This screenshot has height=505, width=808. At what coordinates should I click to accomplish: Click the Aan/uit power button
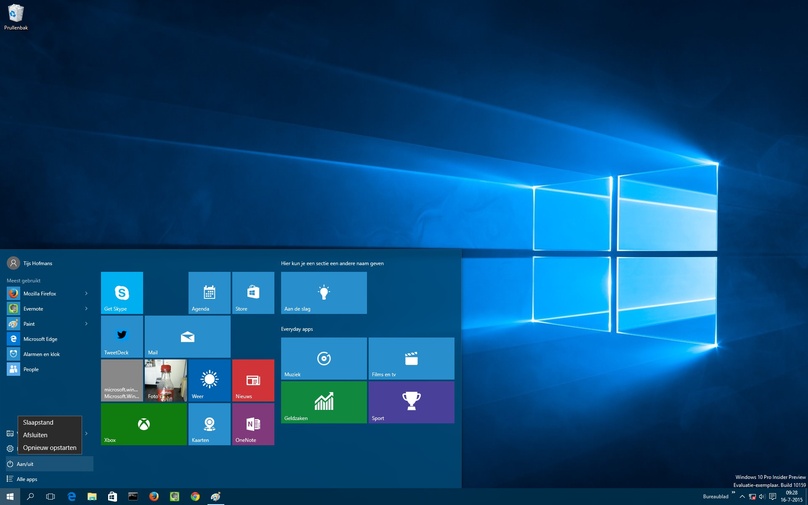(x=49, y=464)
